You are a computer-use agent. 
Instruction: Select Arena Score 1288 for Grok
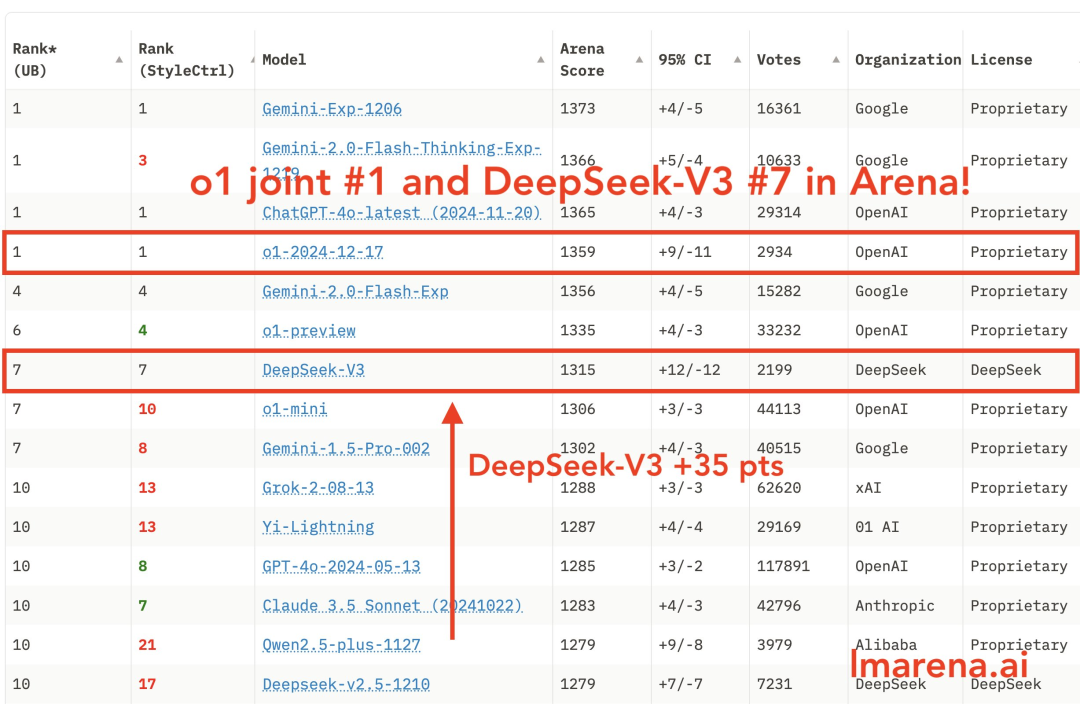[577, 488]
